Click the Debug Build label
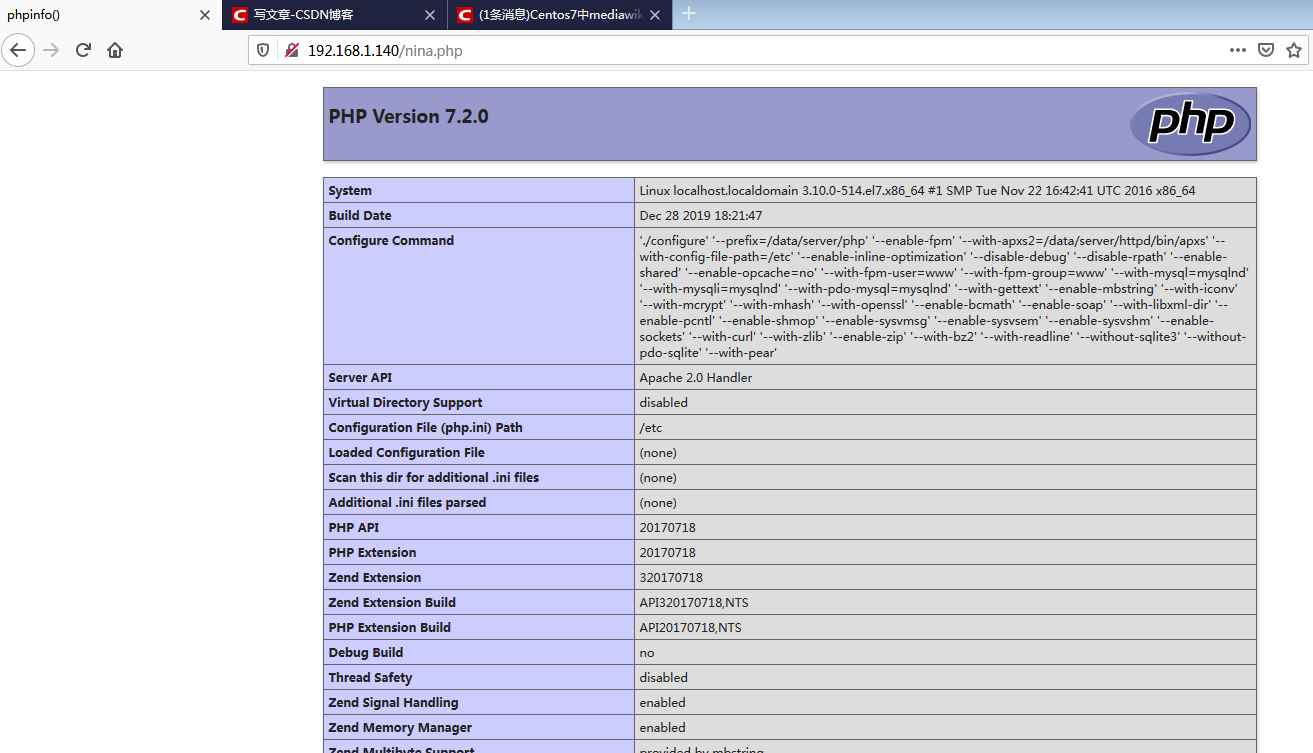 [x=366, y=653]
